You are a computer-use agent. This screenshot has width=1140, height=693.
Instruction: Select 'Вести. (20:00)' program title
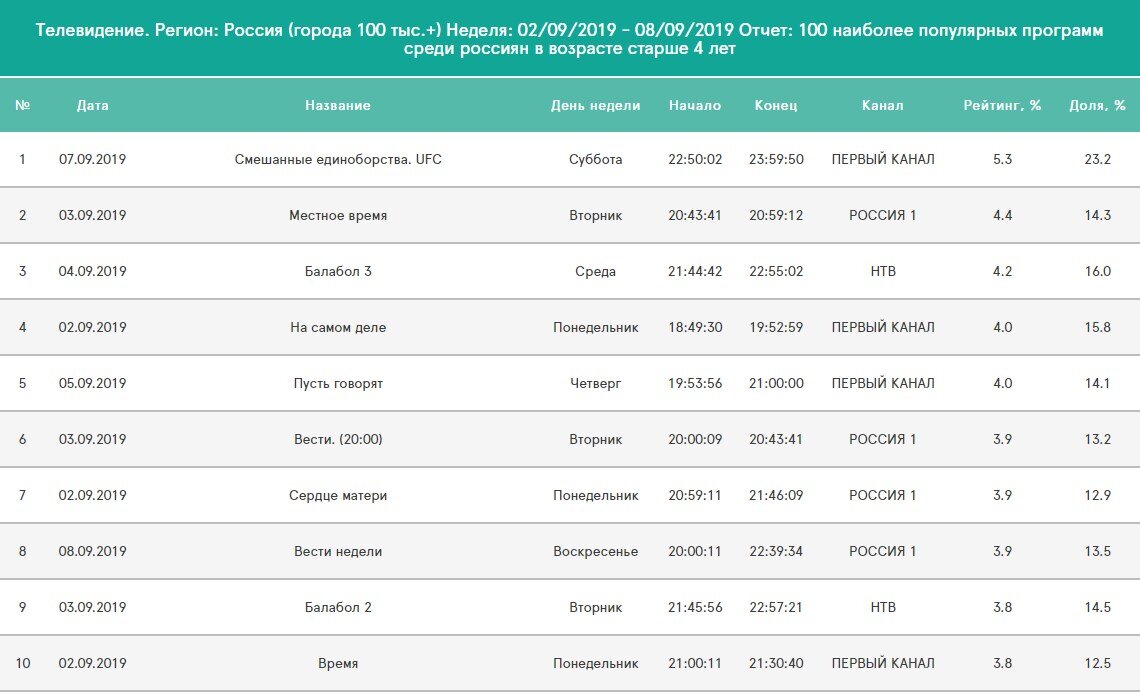[338, 439]
